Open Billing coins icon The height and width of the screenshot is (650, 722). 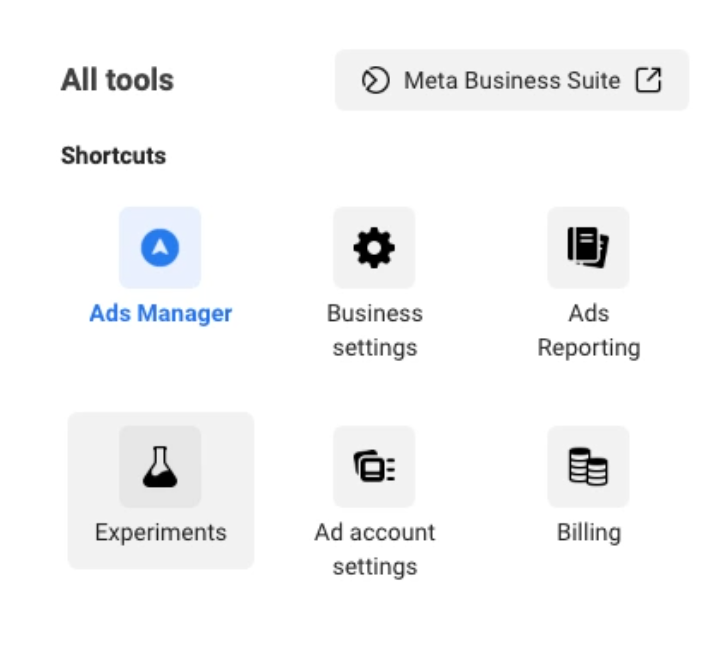point(588,467)
